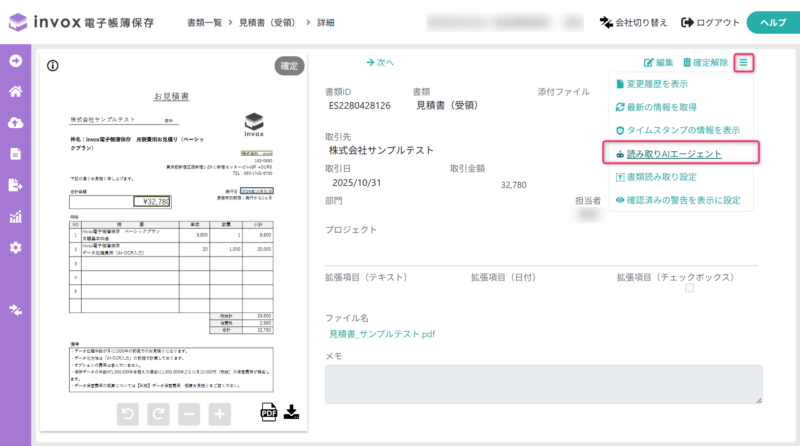
Task: Go to home via sidebar house icon
Action: (x=15, y=91)
